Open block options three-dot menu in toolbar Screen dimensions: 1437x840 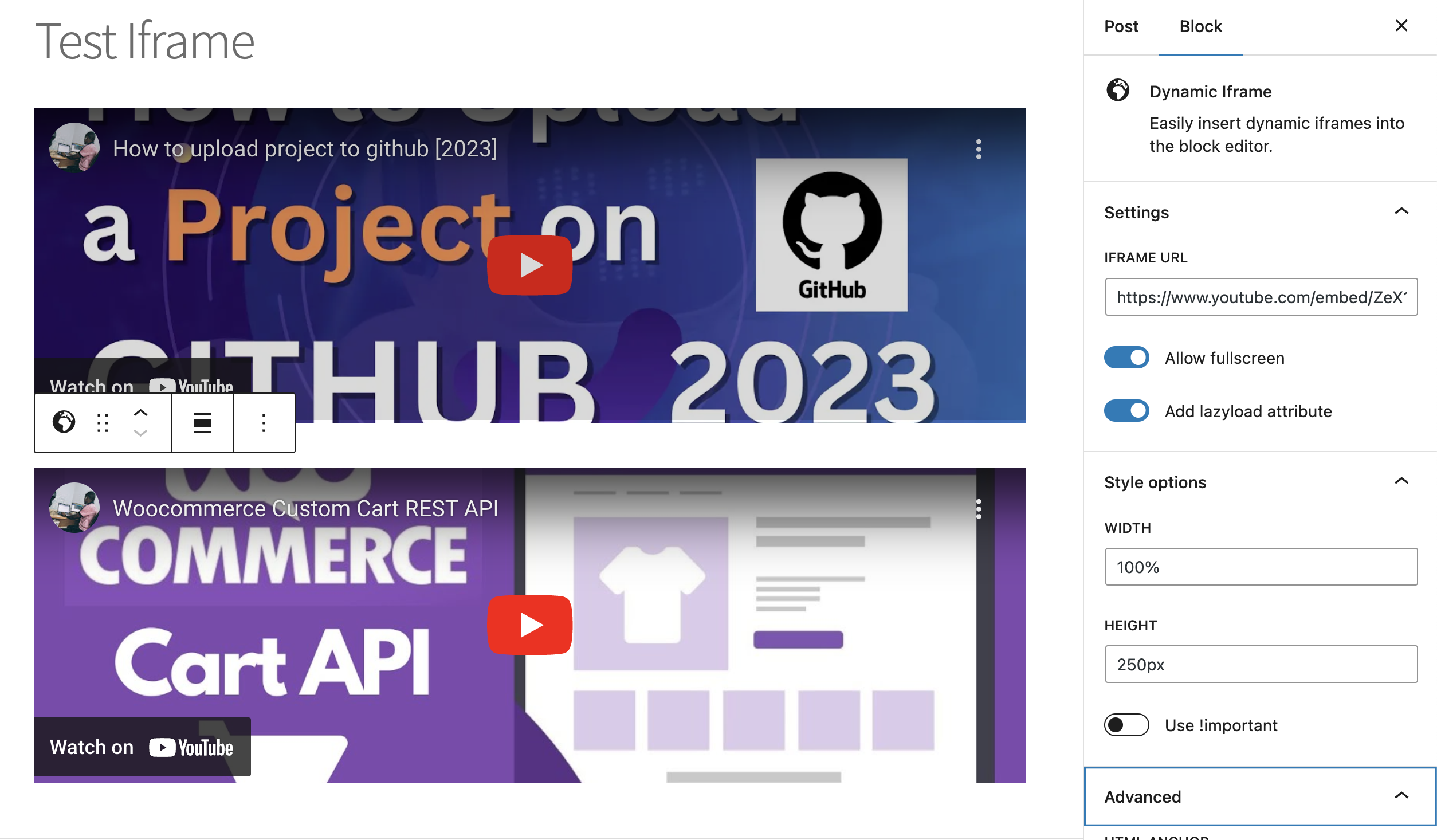tap(264, 423)
